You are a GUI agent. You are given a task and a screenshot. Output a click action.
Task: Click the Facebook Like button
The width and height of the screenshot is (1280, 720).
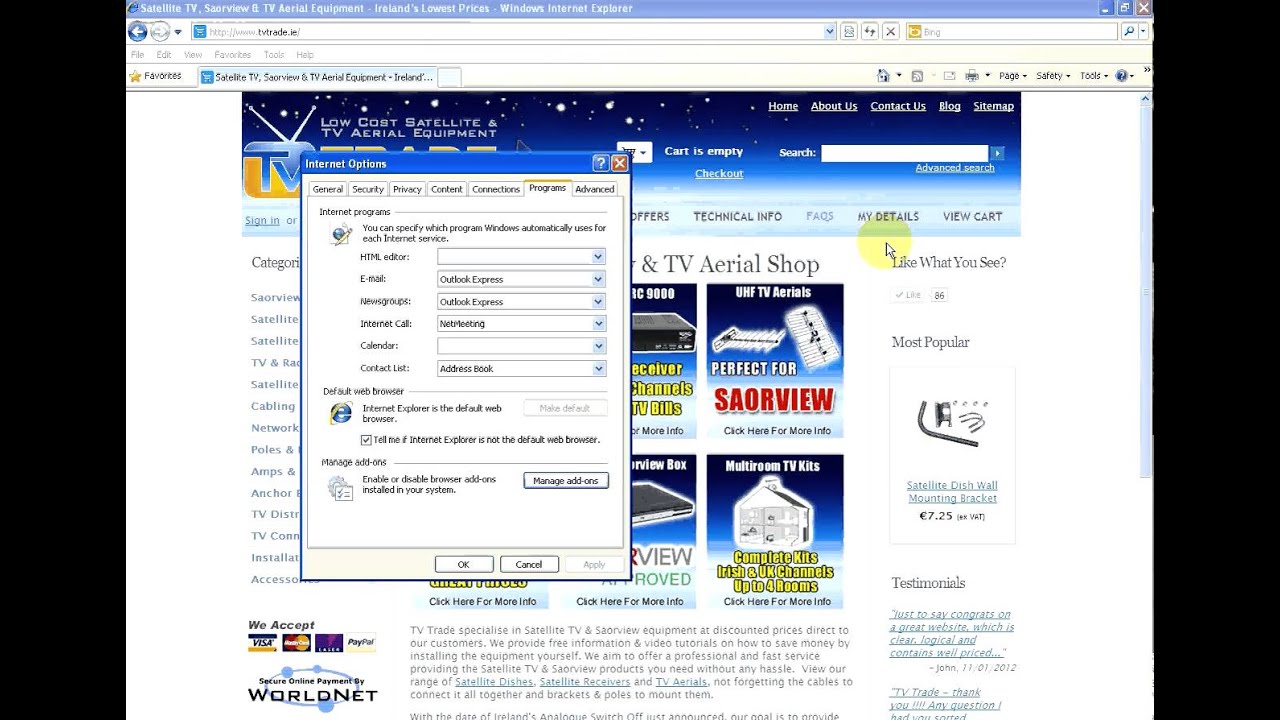[x=909, y=295]
